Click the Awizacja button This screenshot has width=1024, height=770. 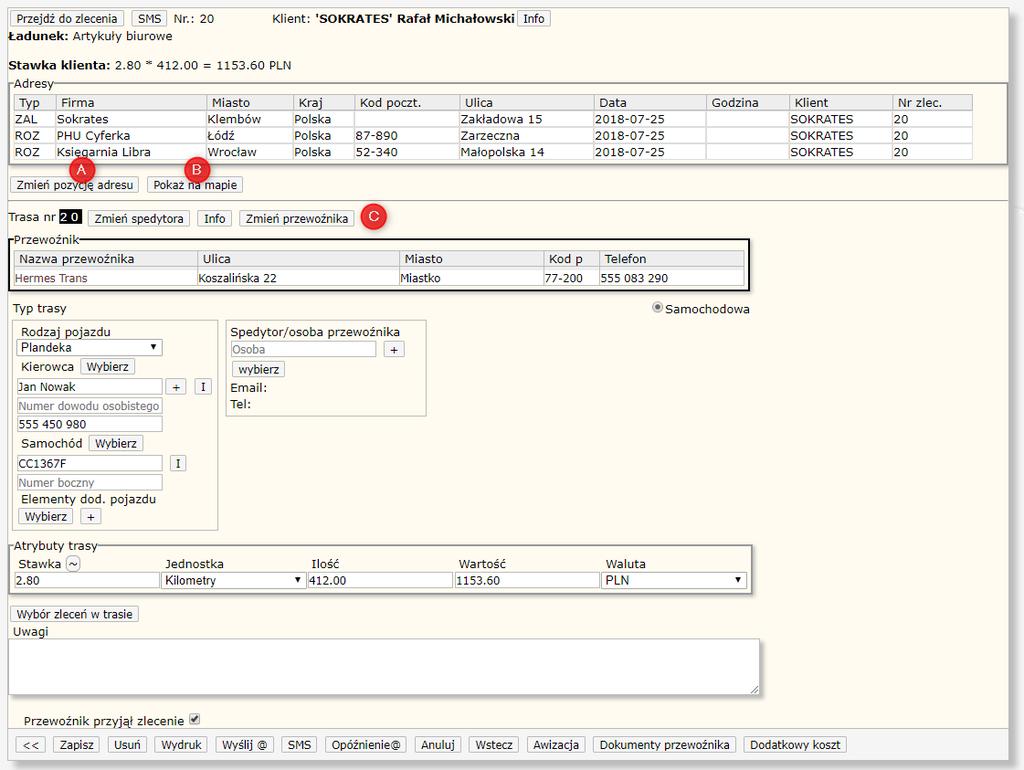(x=556, y=745)
